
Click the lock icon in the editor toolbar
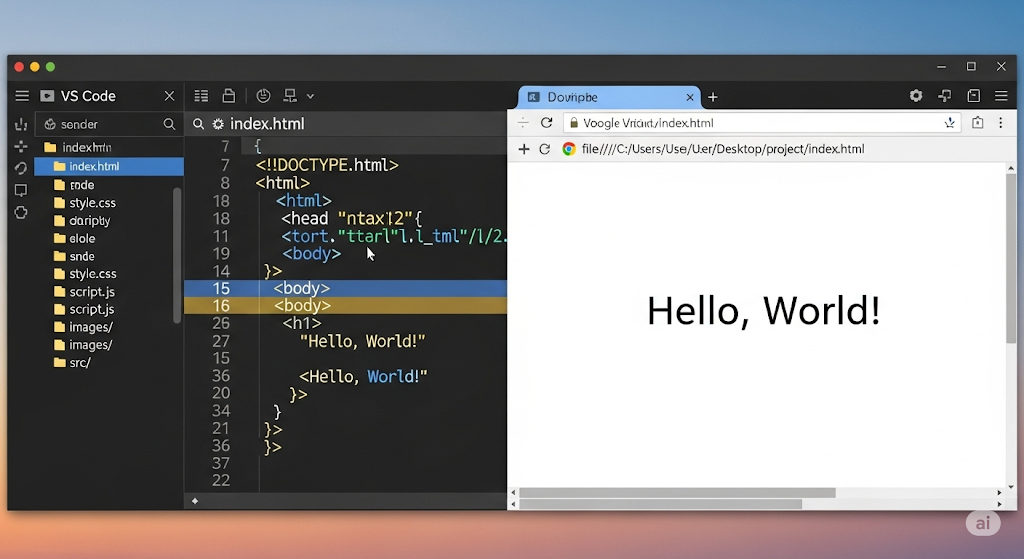229,96
